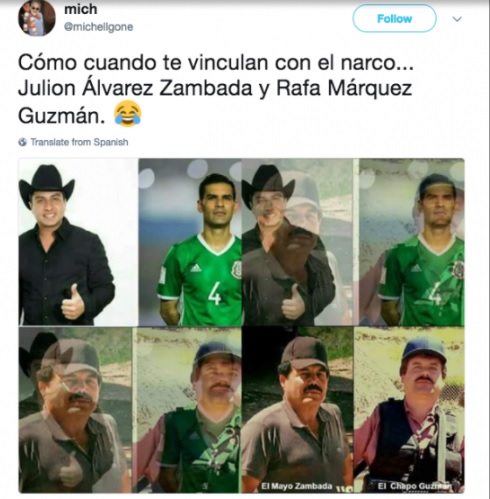Click the globe icon beside Translate

[23, 142]
